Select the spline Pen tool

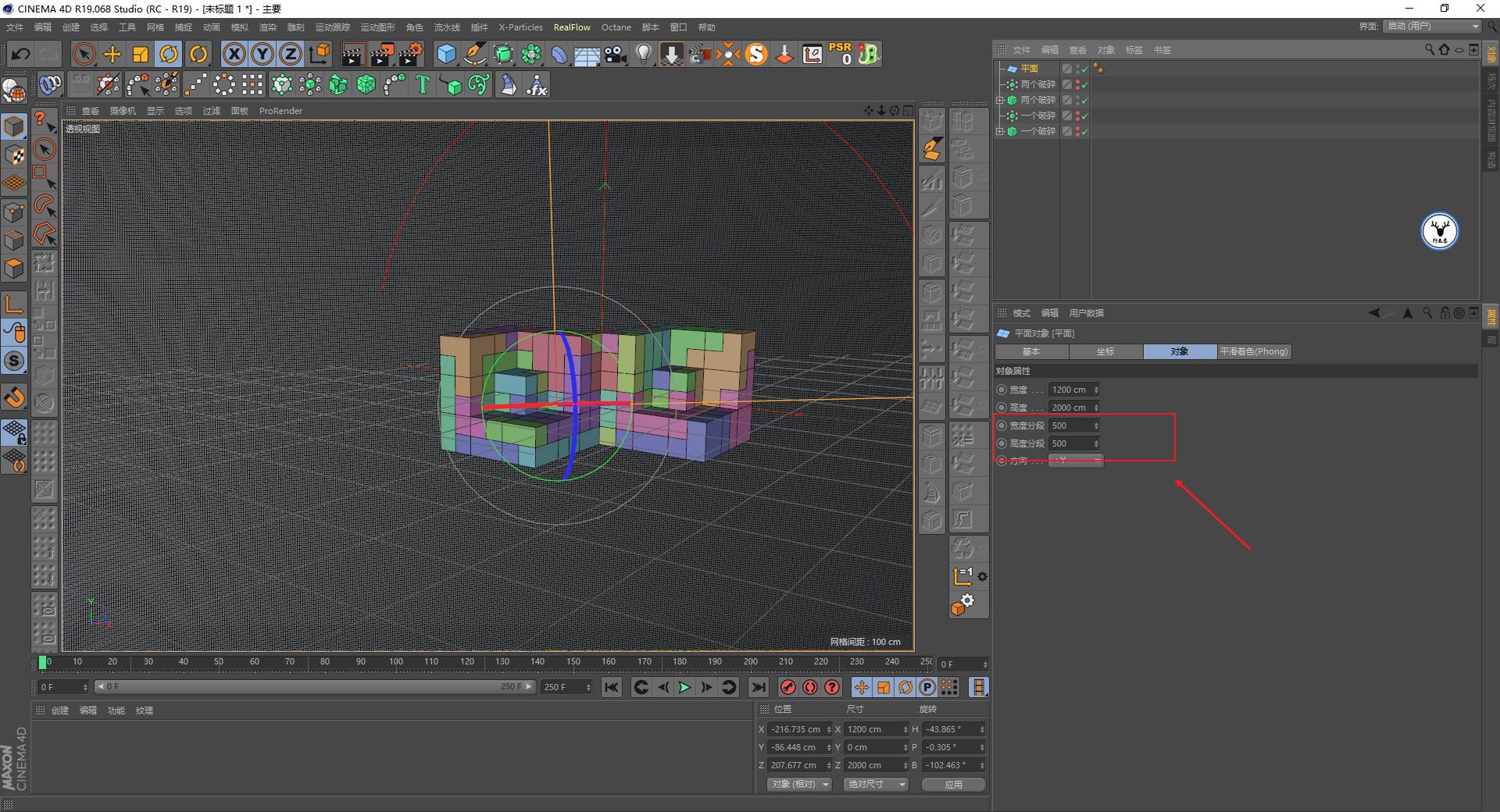click(x=474, y=54)
